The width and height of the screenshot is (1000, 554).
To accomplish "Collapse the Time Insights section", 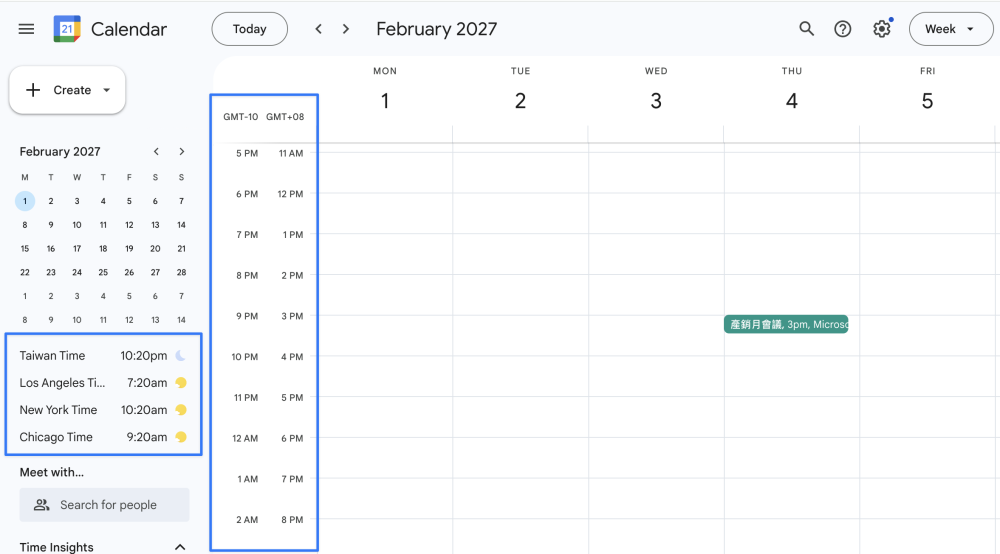I will [180, 547].
